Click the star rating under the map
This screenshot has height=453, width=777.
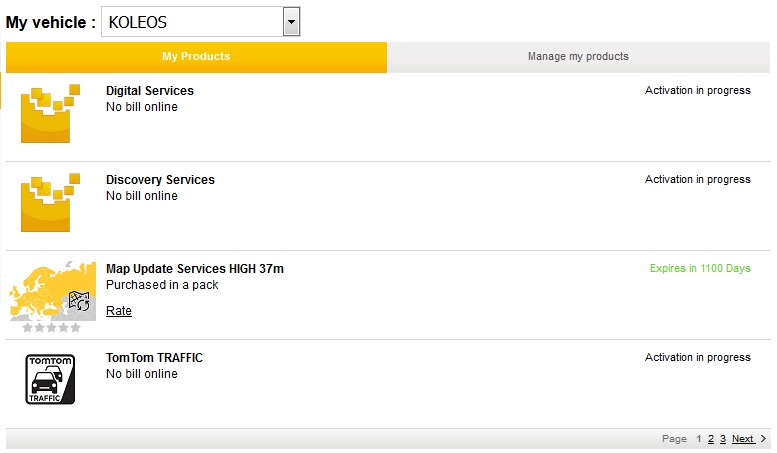click(52, 328)
